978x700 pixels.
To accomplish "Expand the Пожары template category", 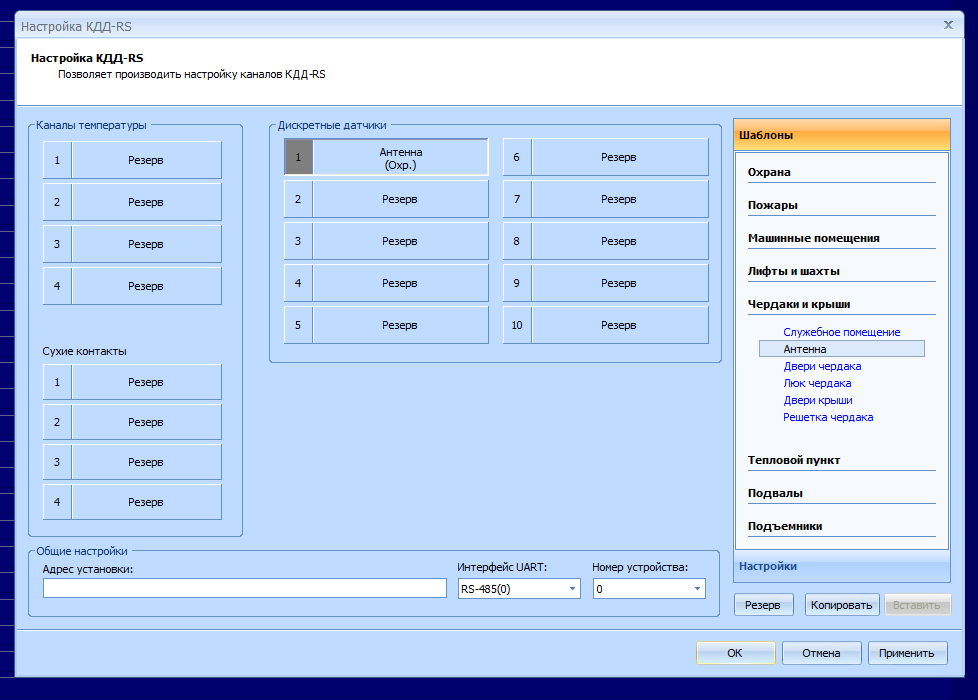I will [772, 205].
